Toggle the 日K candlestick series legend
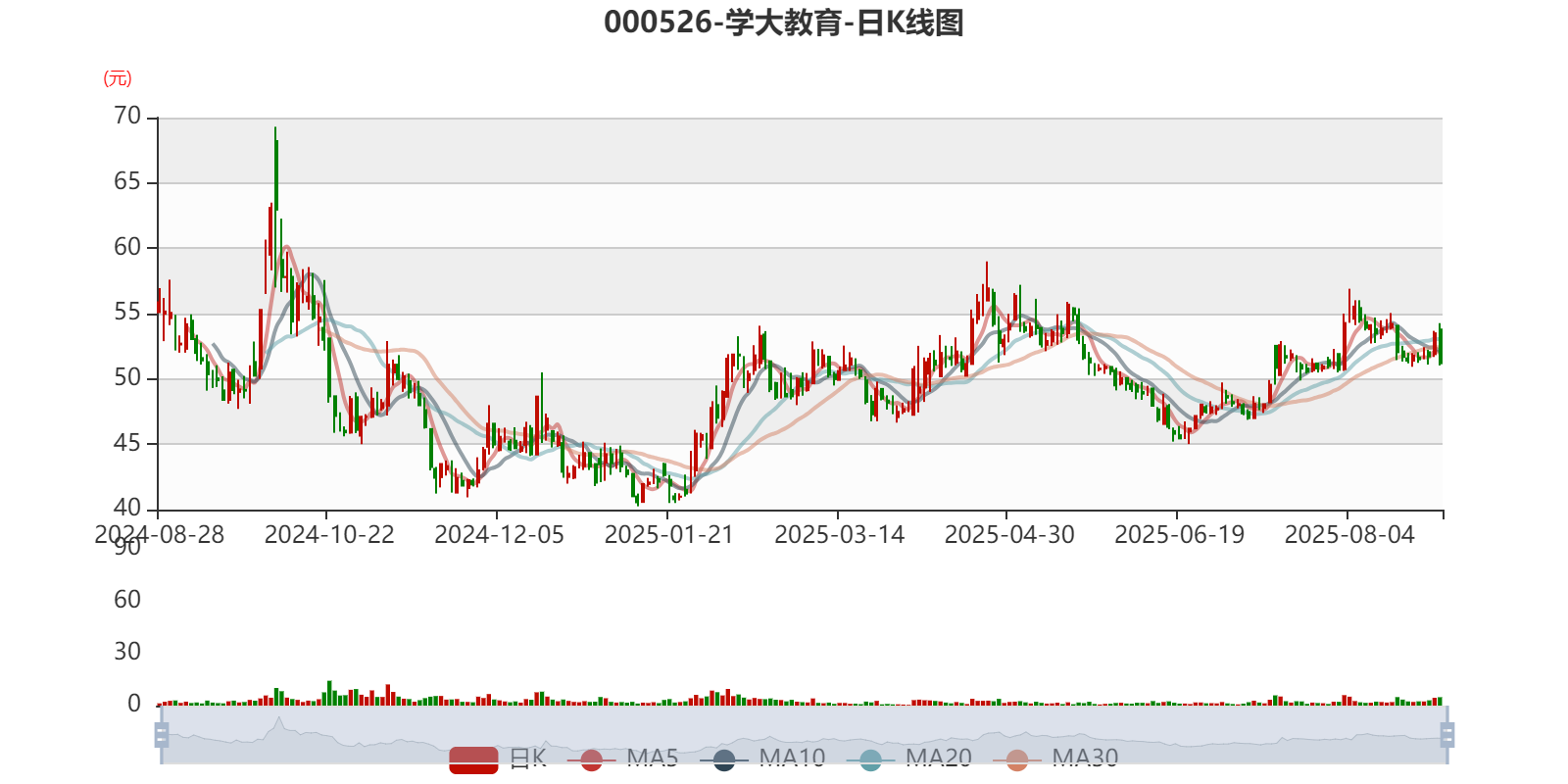The width and height of the screenshot is (1568, 784). (x=498, y=759)
